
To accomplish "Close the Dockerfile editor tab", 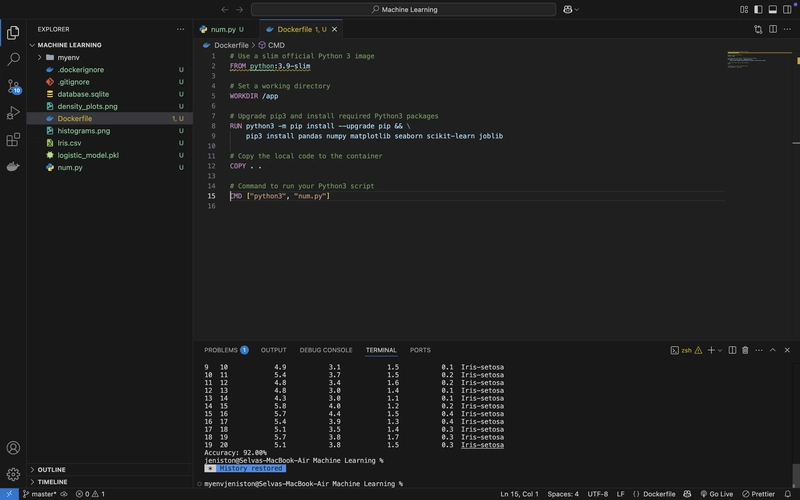I will [x=335, y=30].
